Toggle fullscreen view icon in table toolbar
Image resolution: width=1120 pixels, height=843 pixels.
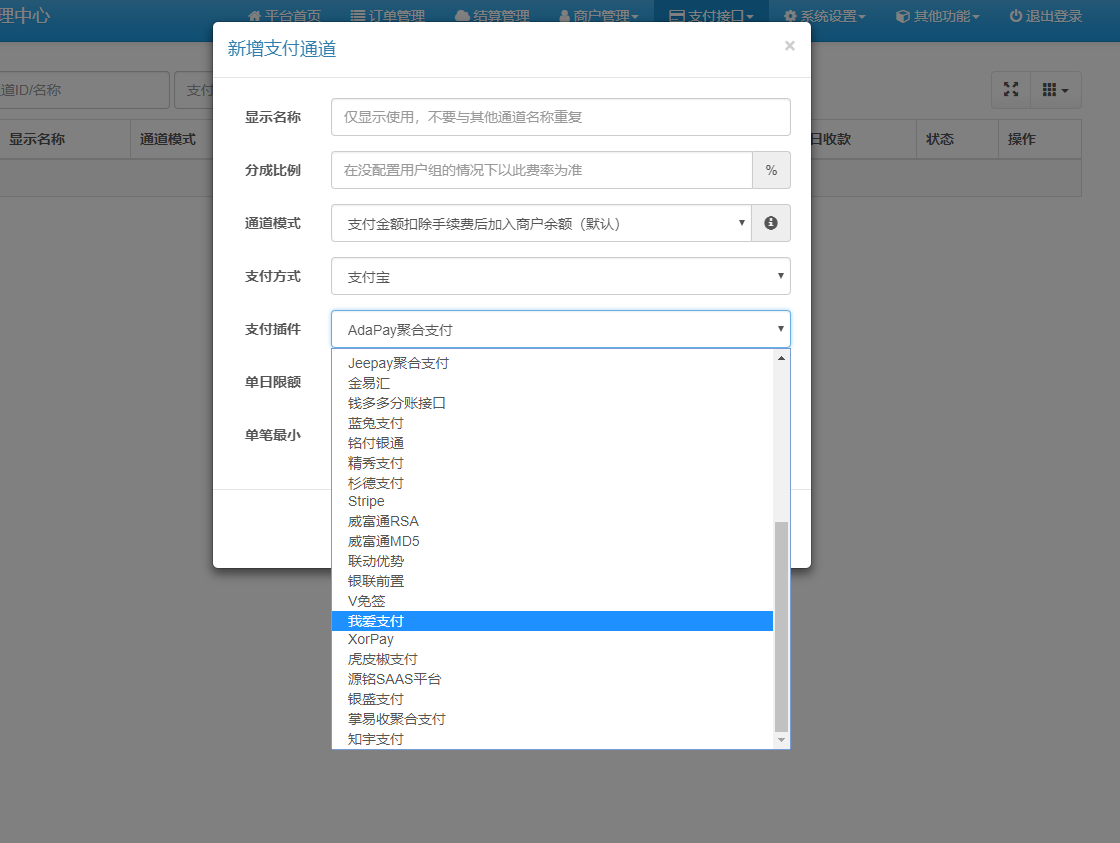pos(1011,89)
